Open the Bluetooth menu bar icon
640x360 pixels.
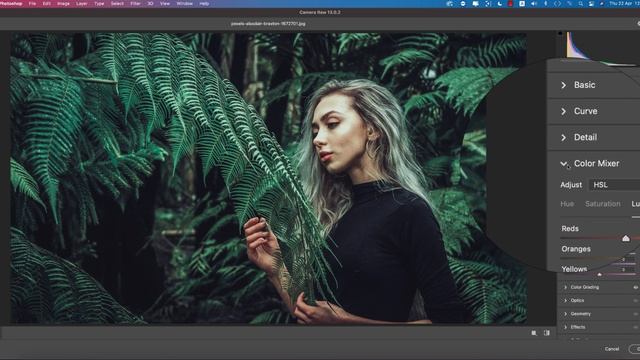click(546, 4)
